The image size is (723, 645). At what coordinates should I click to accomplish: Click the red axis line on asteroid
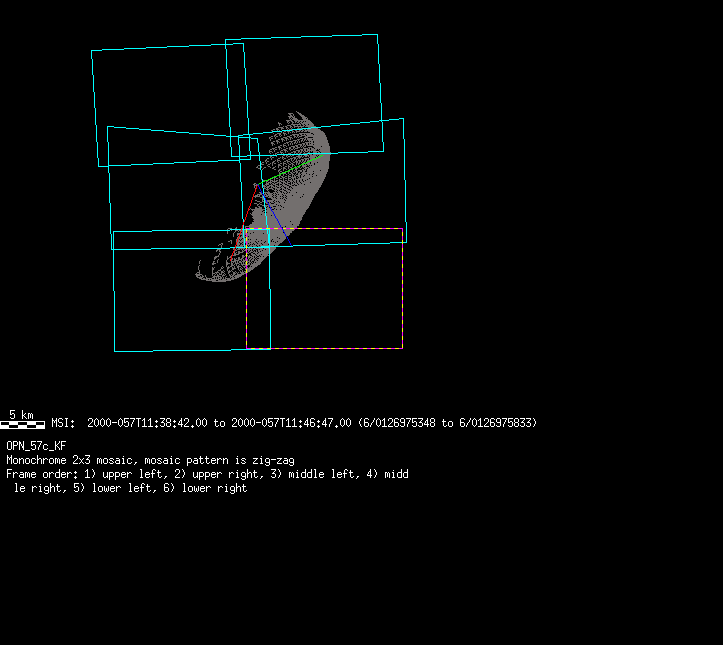coord(243,223)
